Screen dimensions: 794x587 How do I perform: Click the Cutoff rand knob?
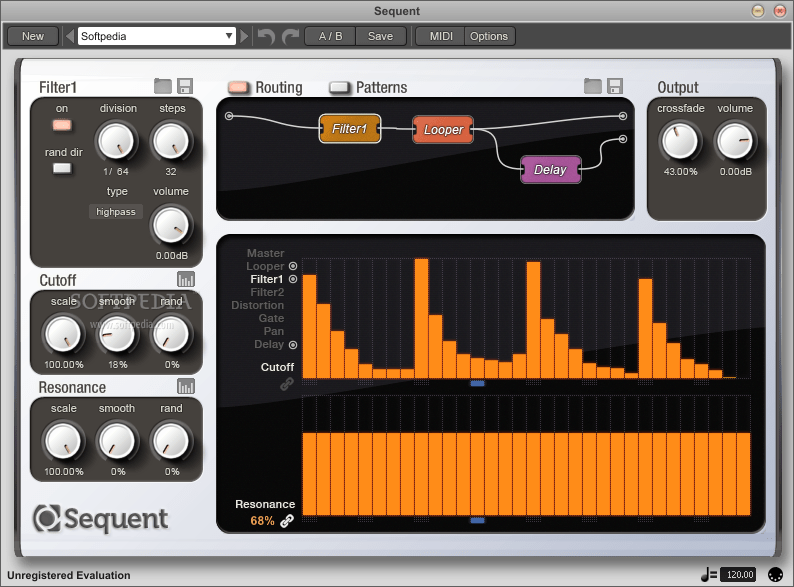pos(171,335)
